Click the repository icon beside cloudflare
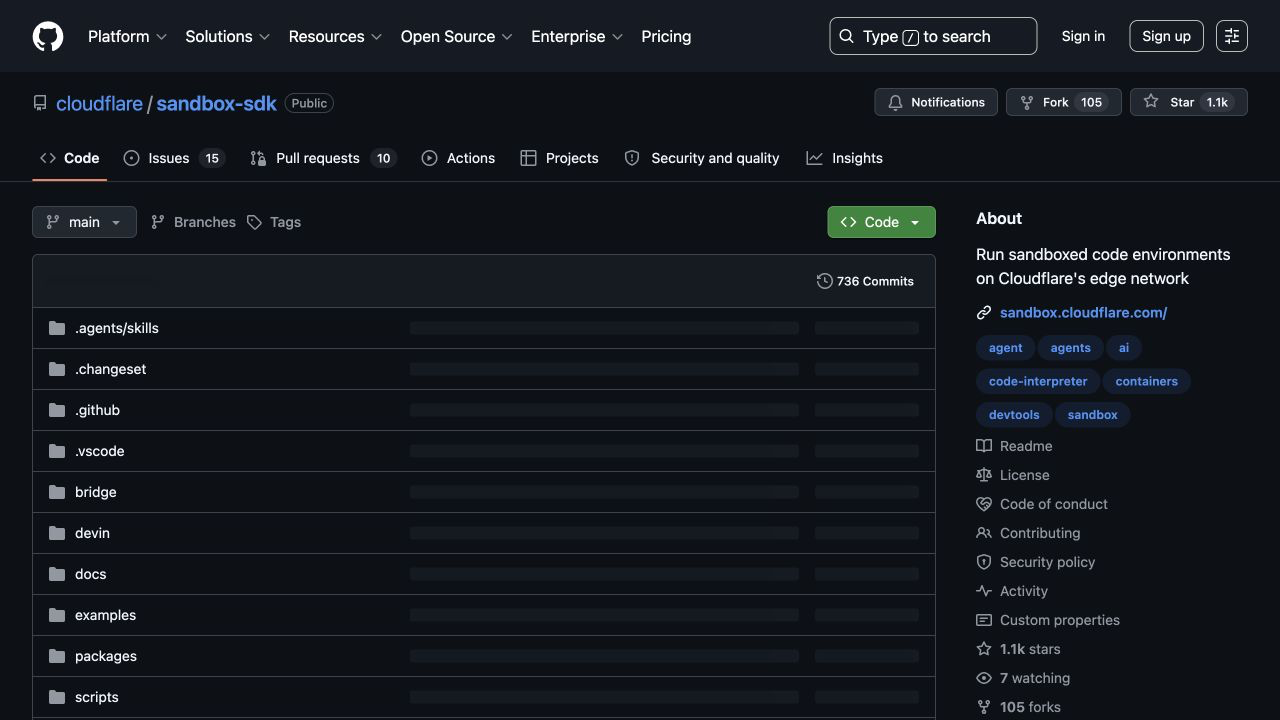Image resolution: width=1280 pixels, height=720 pixels. tap(40, 103)
